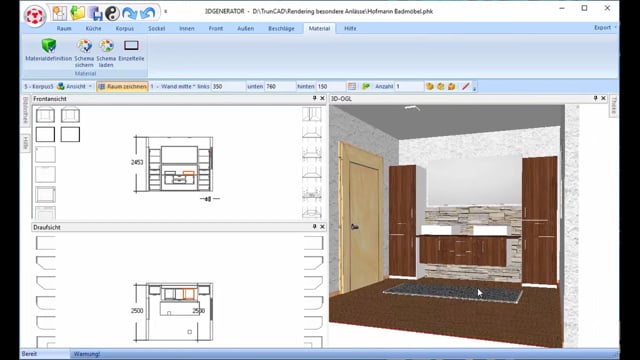Switch to the Küche ribbon tab
Screen dimensions: 640x360
click(93, 28)
